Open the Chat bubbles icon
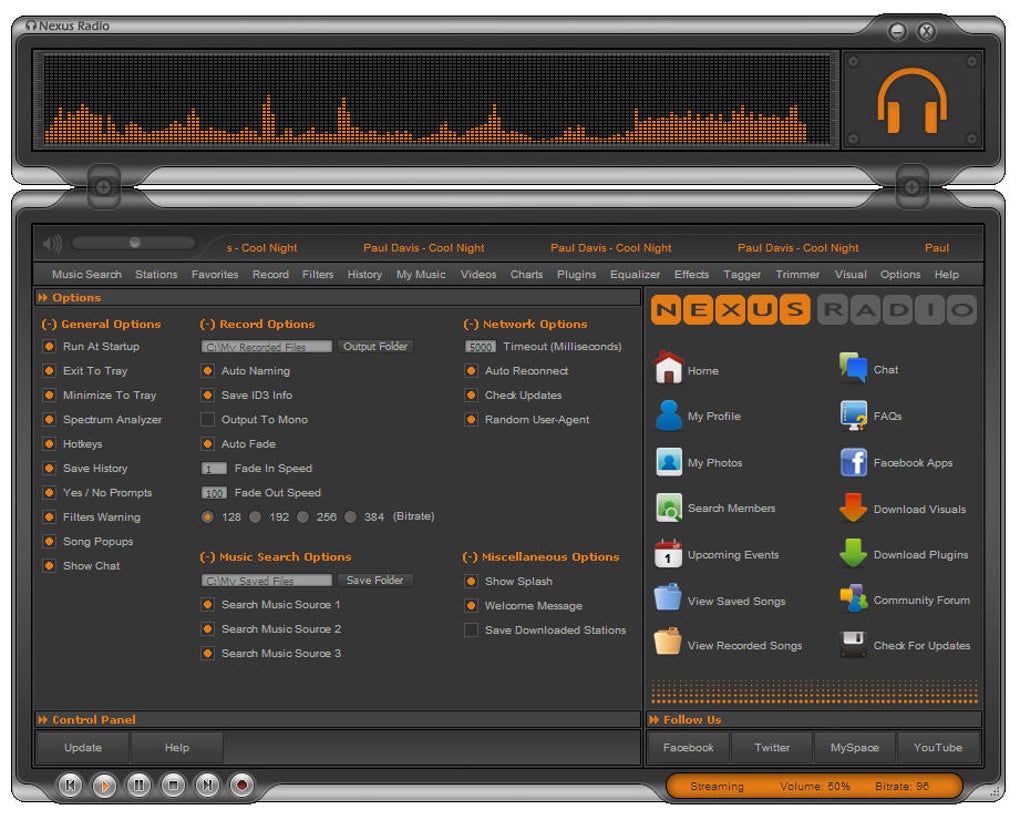The height and width of the screenshot is (820, 1020). [853, 367]
